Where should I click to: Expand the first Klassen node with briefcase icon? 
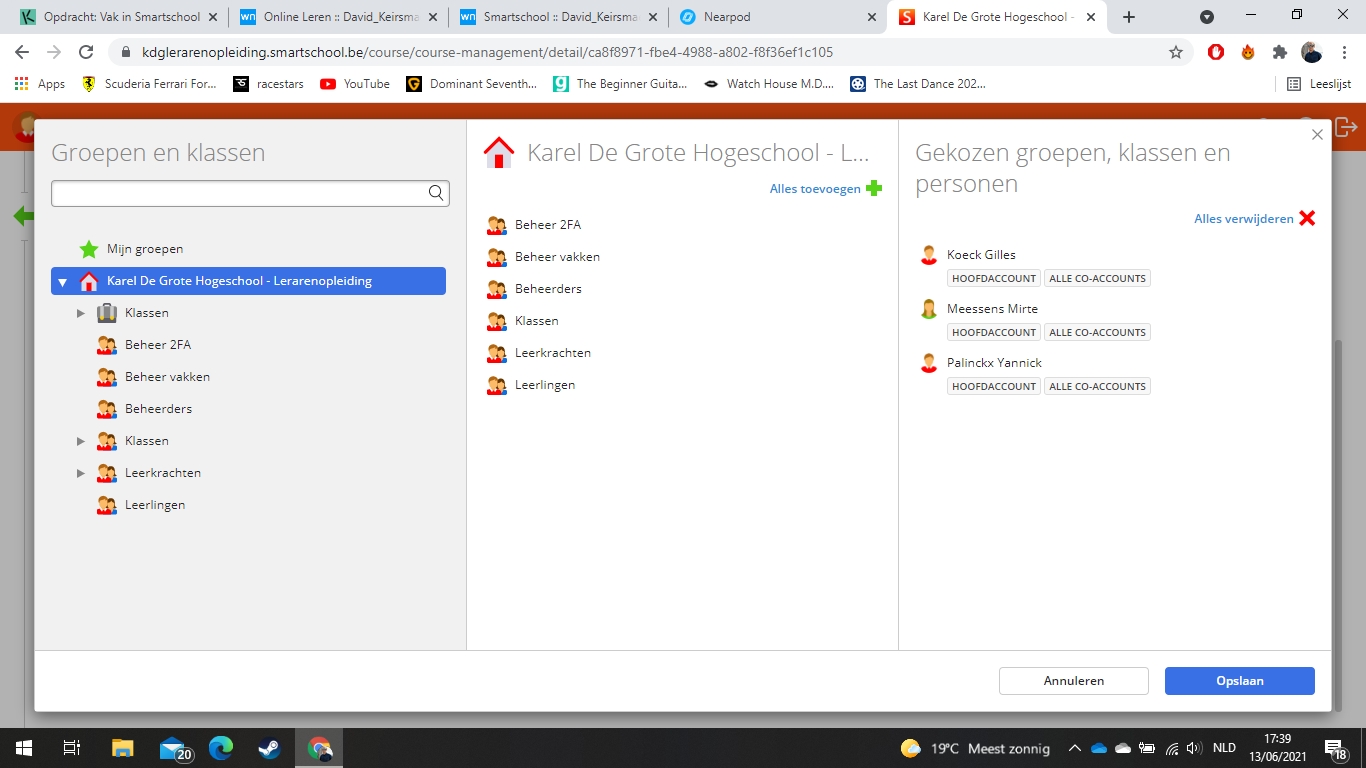(x=81, y=313)
